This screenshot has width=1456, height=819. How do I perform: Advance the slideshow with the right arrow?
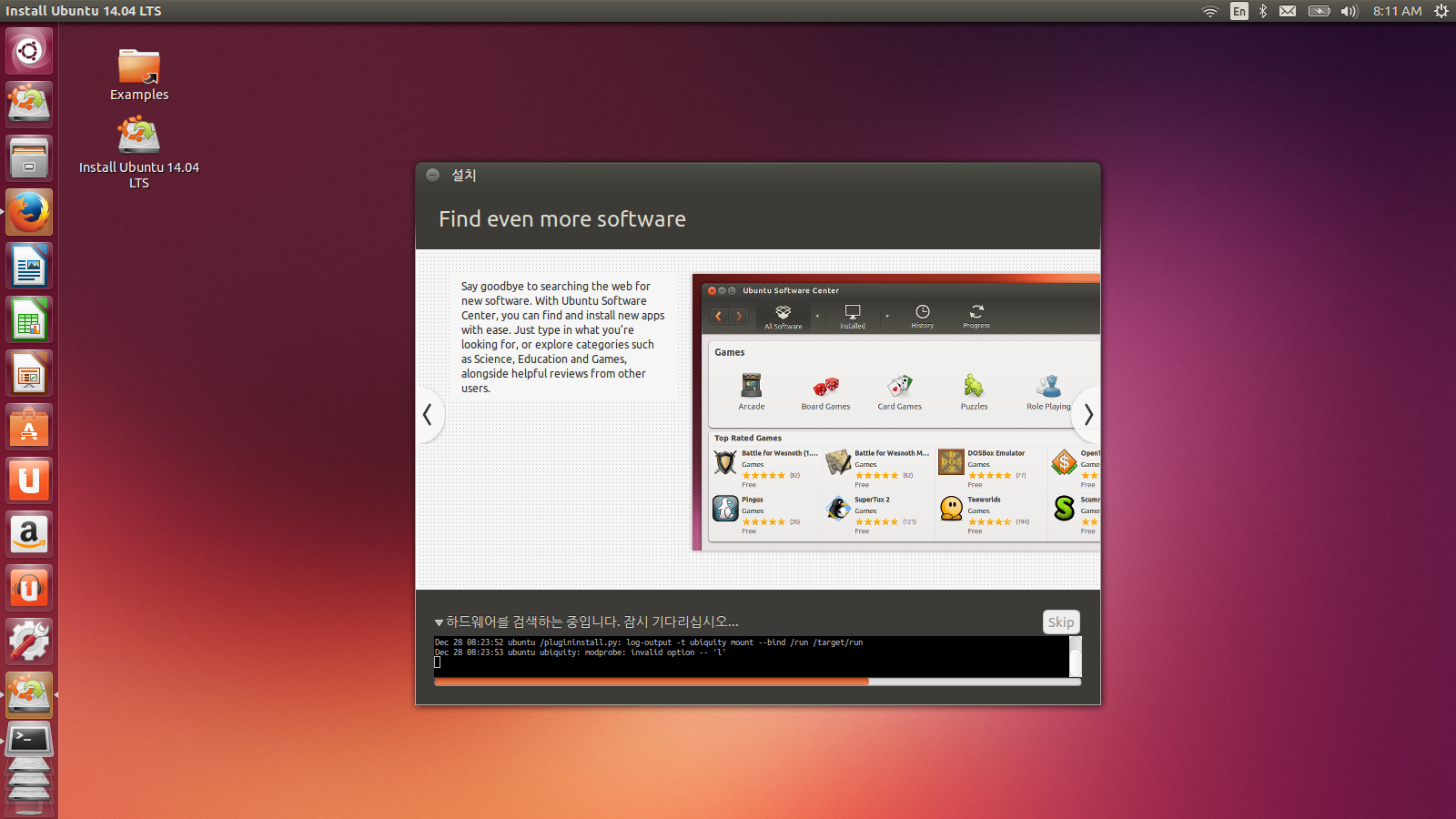click(1087, 415)
